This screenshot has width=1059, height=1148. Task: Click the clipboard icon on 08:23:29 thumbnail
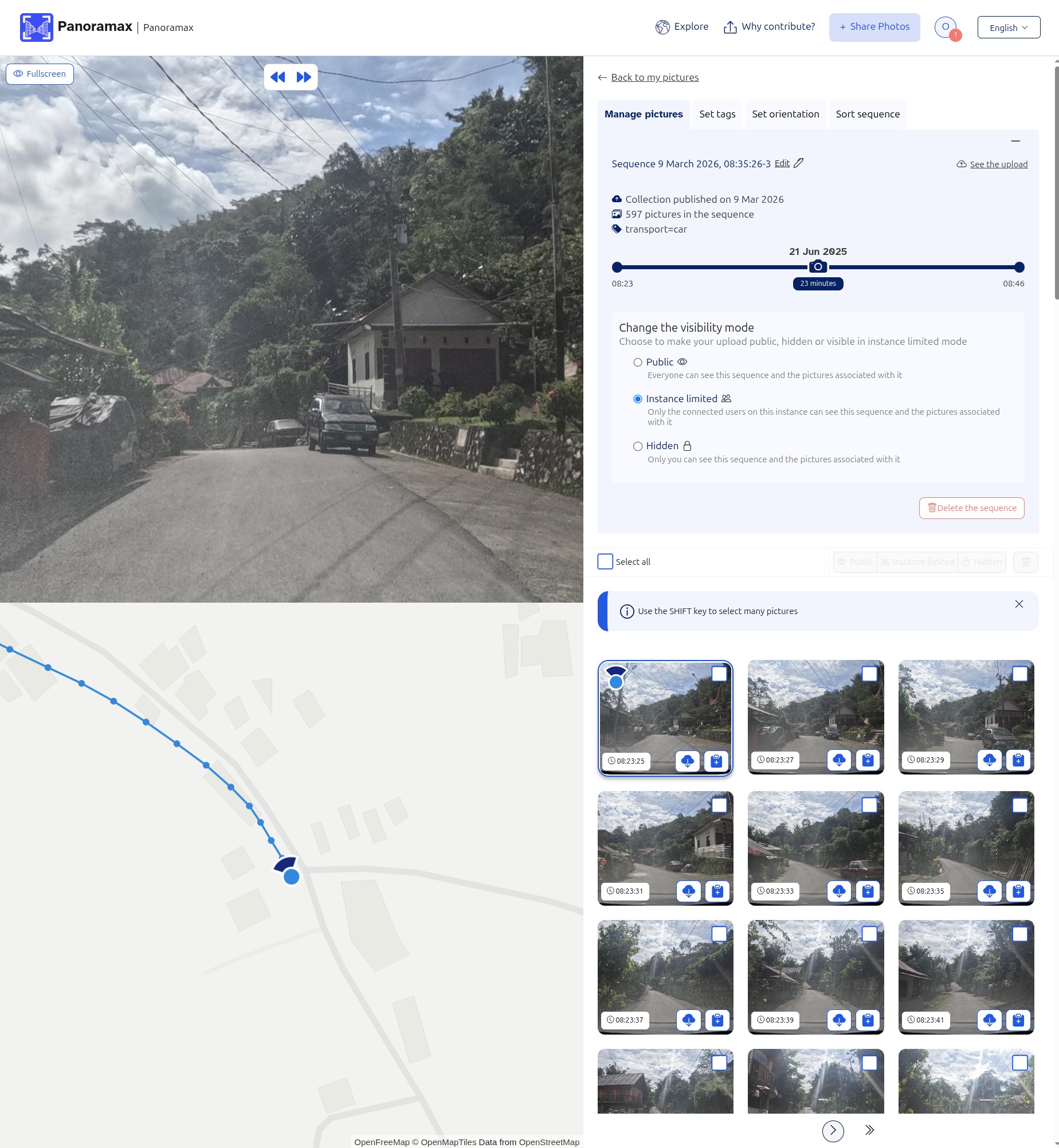click(1018, 760)
